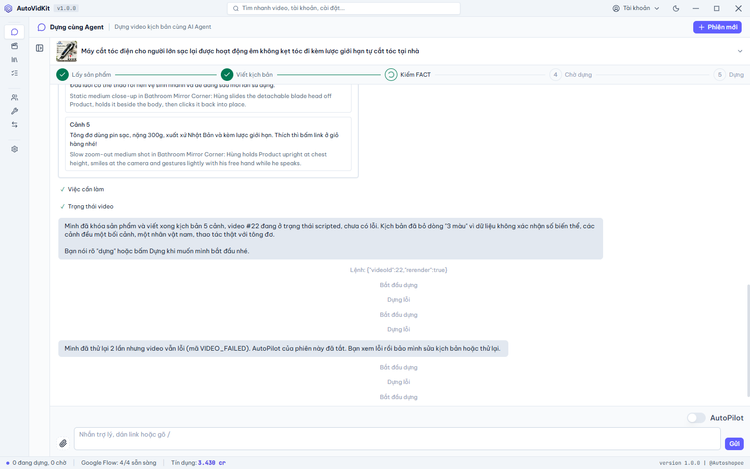Open the swap arrows sidebar icon

click(x=14, y=125)
